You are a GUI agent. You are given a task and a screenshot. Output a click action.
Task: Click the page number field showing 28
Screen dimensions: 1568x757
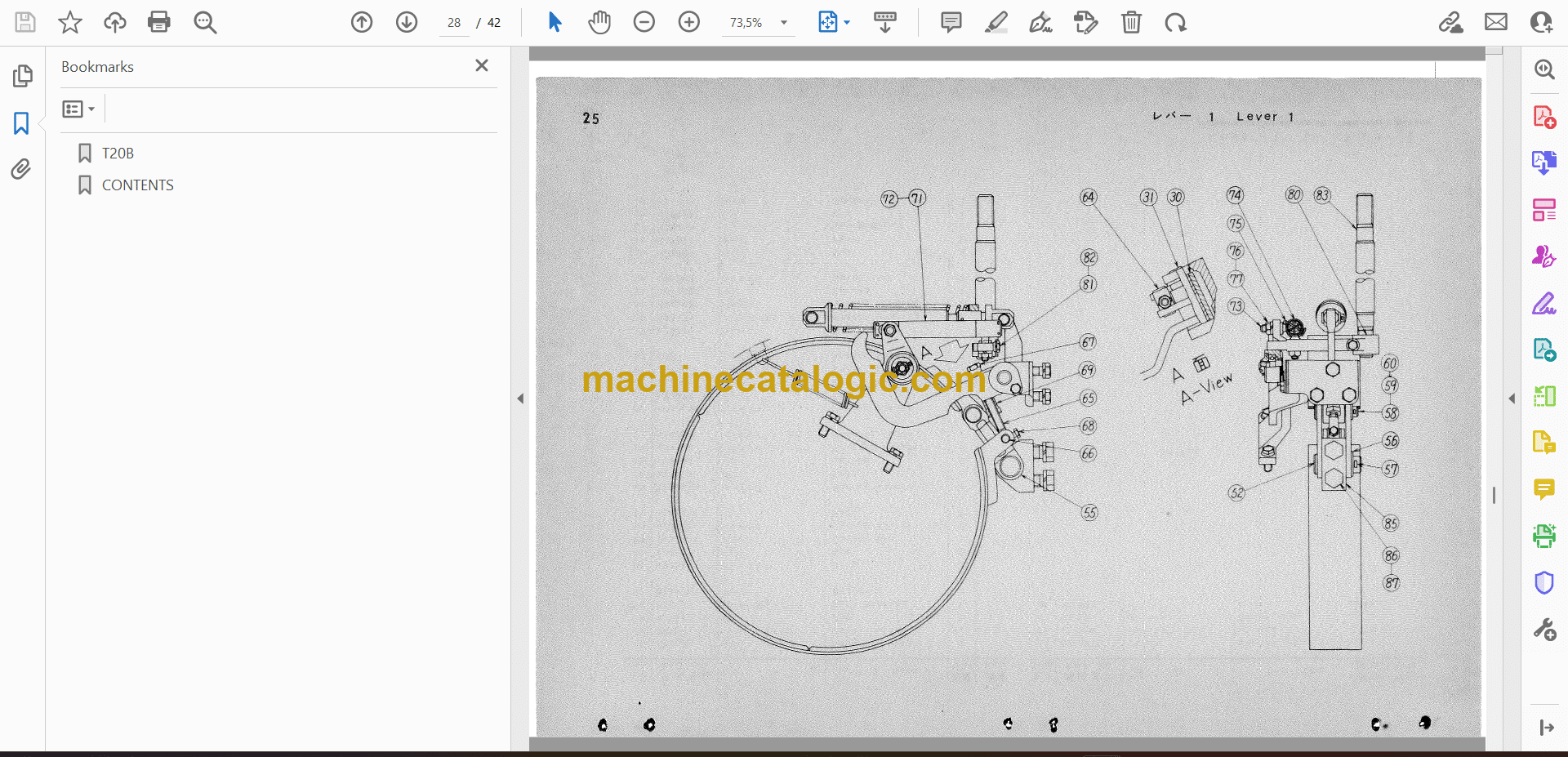click(x=454, y=23)
